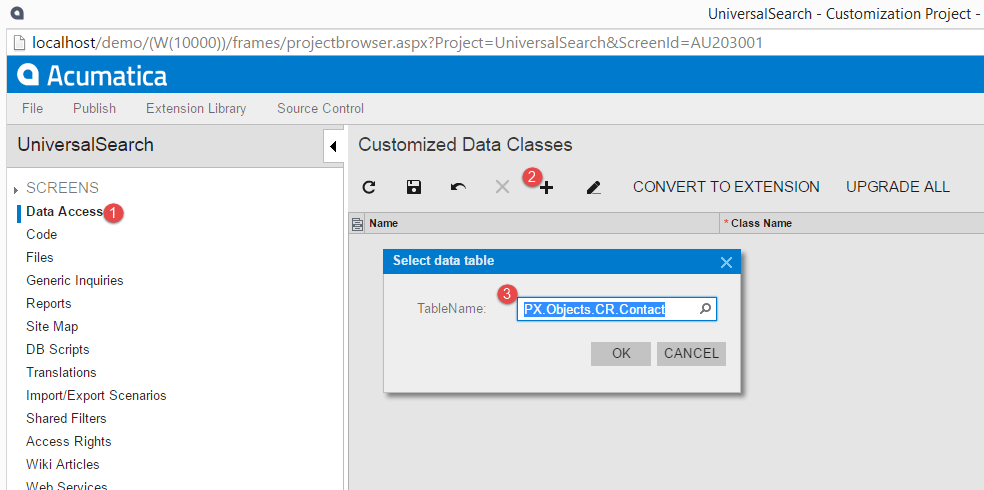Screen dimensions: 984x490
Task: Open the Extension Library menu
Action: click(x=196, y=108)
